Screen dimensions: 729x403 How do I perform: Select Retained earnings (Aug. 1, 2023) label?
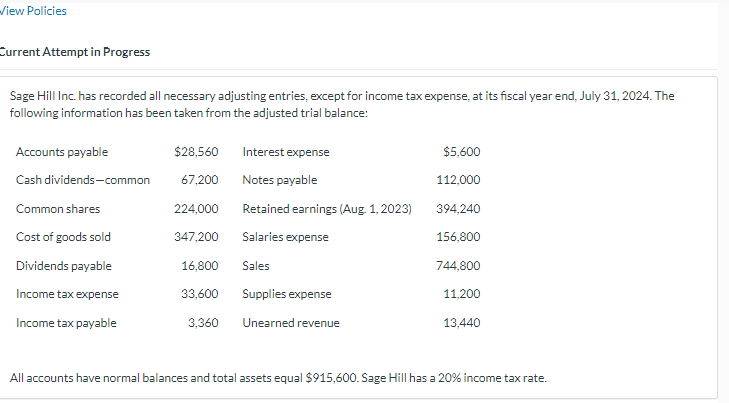[327, 209]
